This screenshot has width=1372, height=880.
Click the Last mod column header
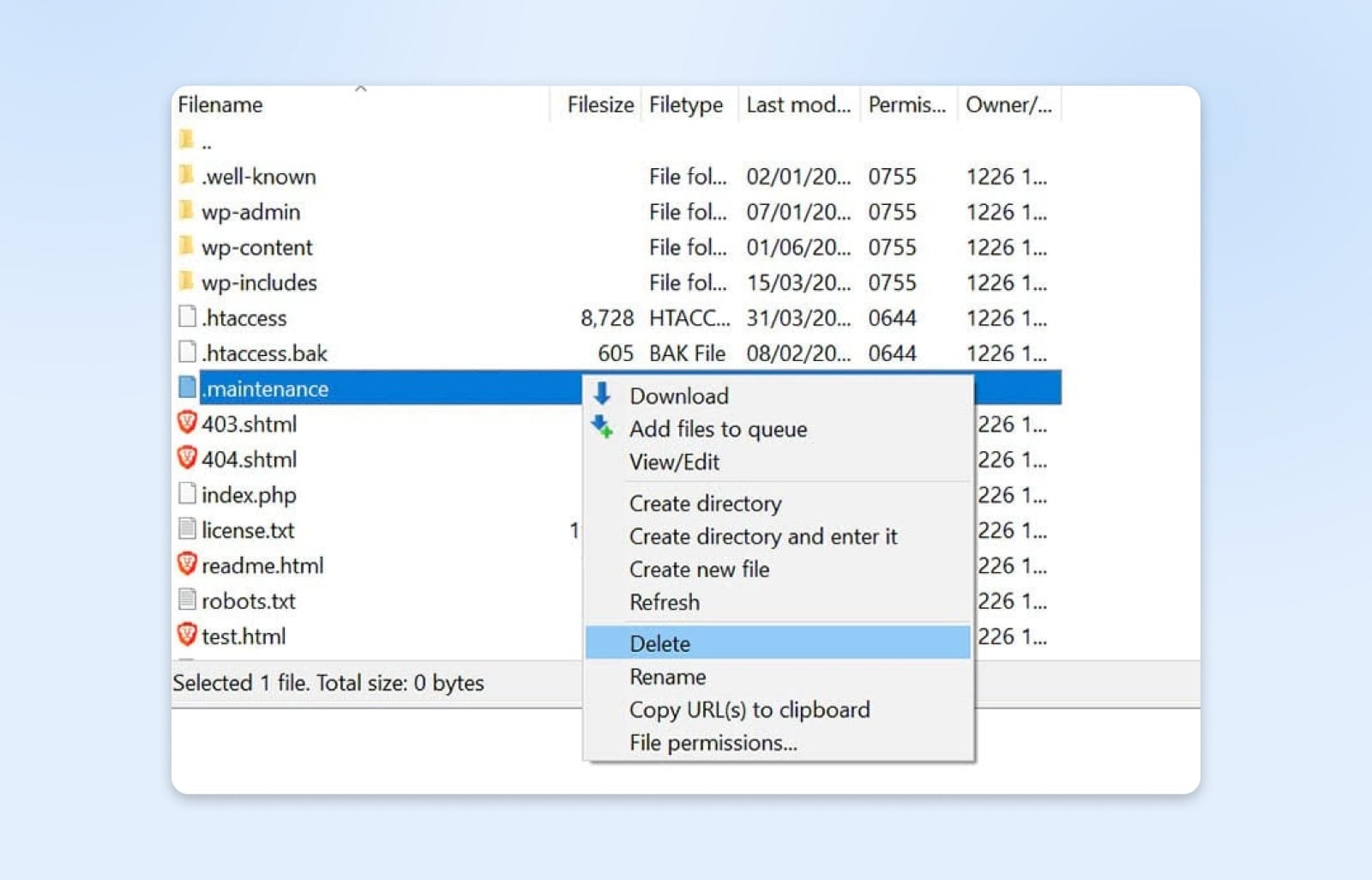797,105
